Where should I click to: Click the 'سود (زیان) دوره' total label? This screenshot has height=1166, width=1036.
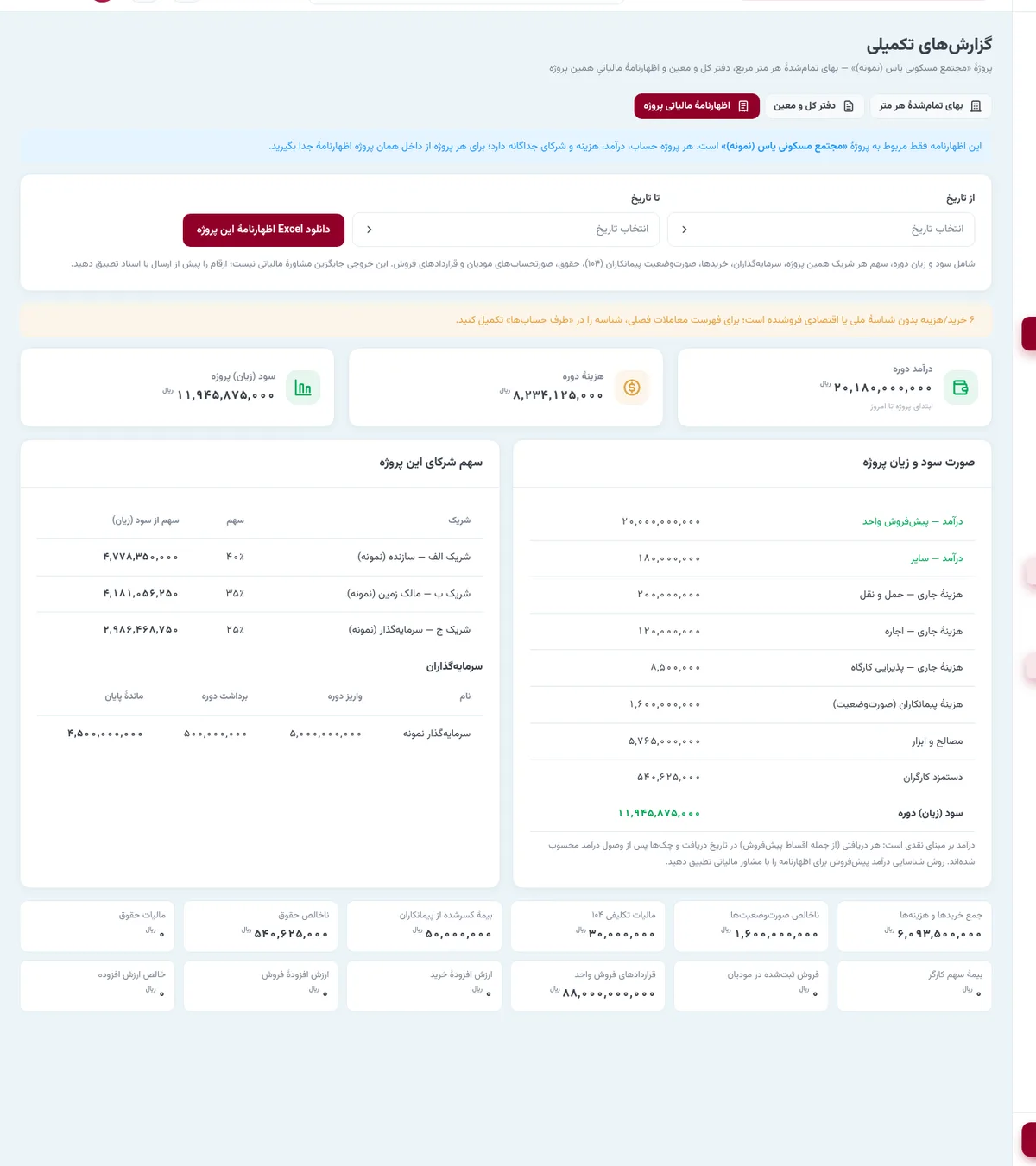(x=931, y=814)
